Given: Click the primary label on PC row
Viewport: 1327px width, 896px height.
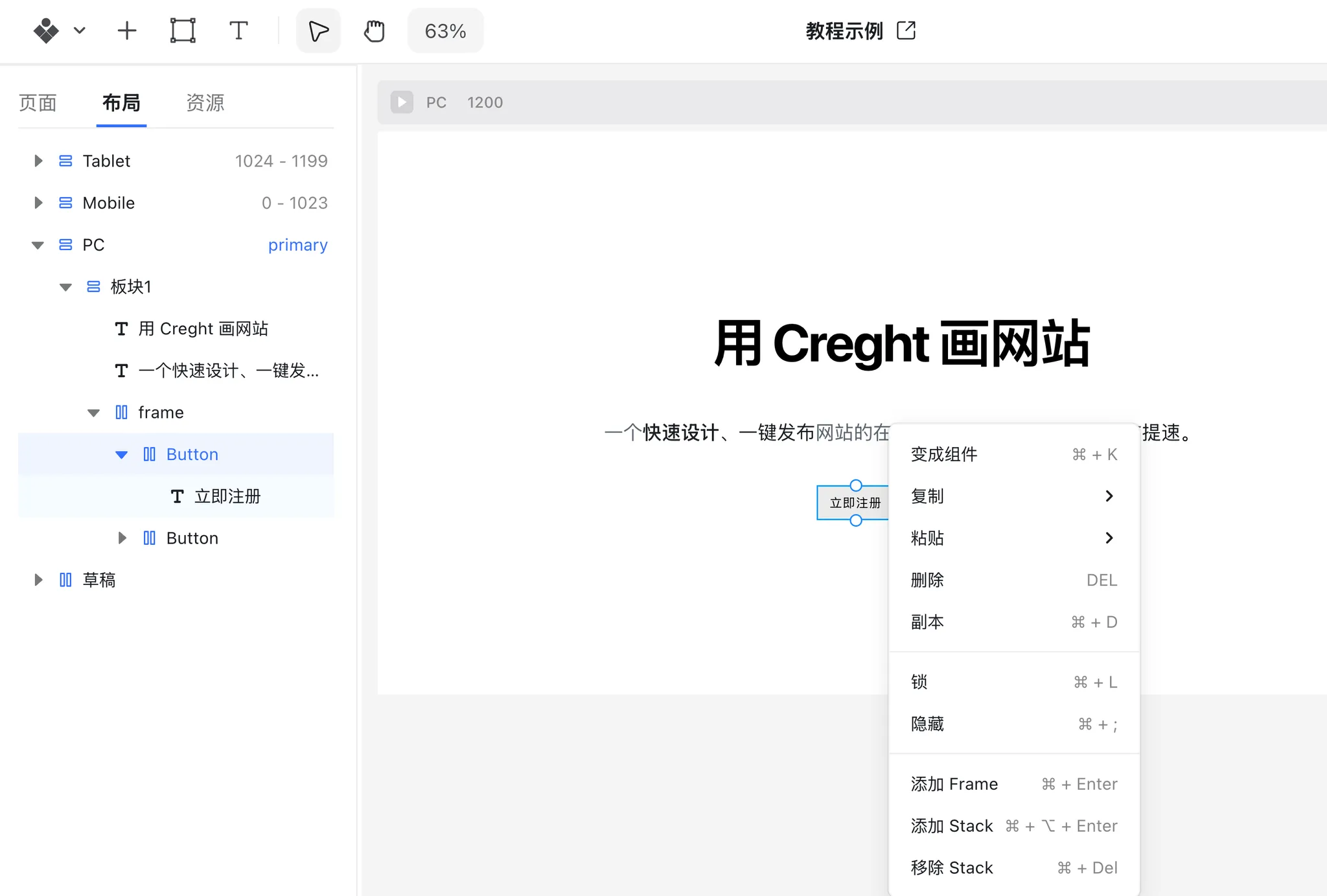Looking at the screenshot, I should click(x=298, y=245).
